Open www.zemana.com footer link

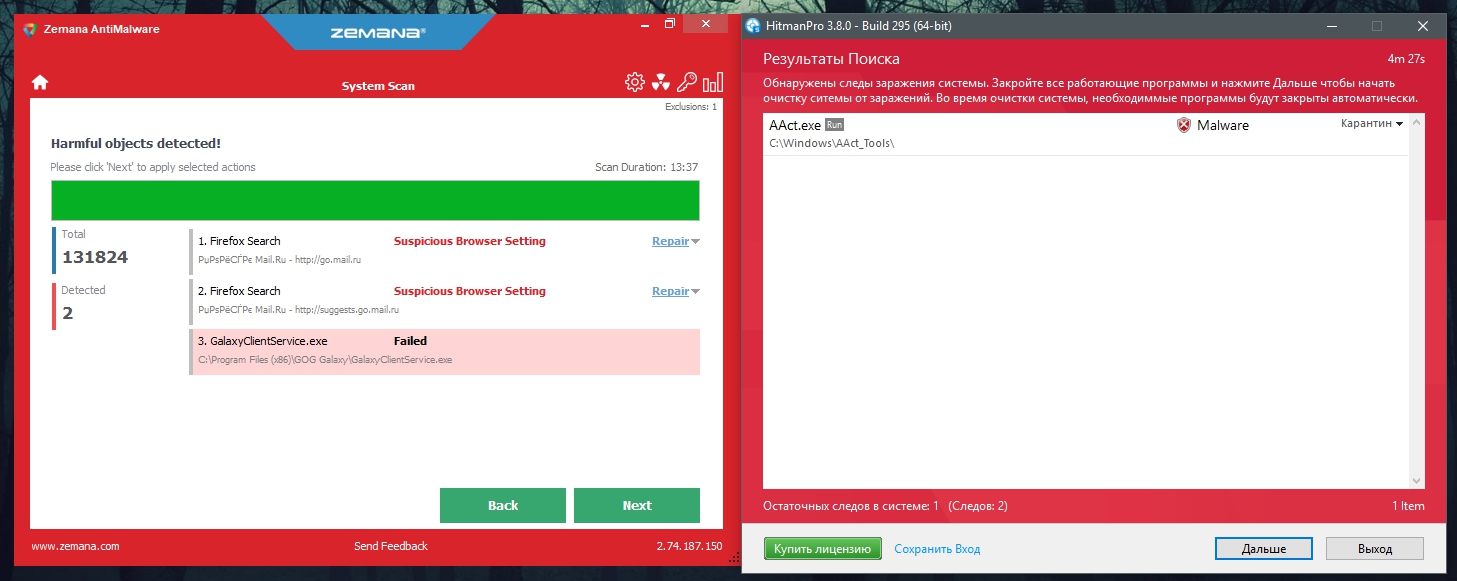click(x=75, y=546)
